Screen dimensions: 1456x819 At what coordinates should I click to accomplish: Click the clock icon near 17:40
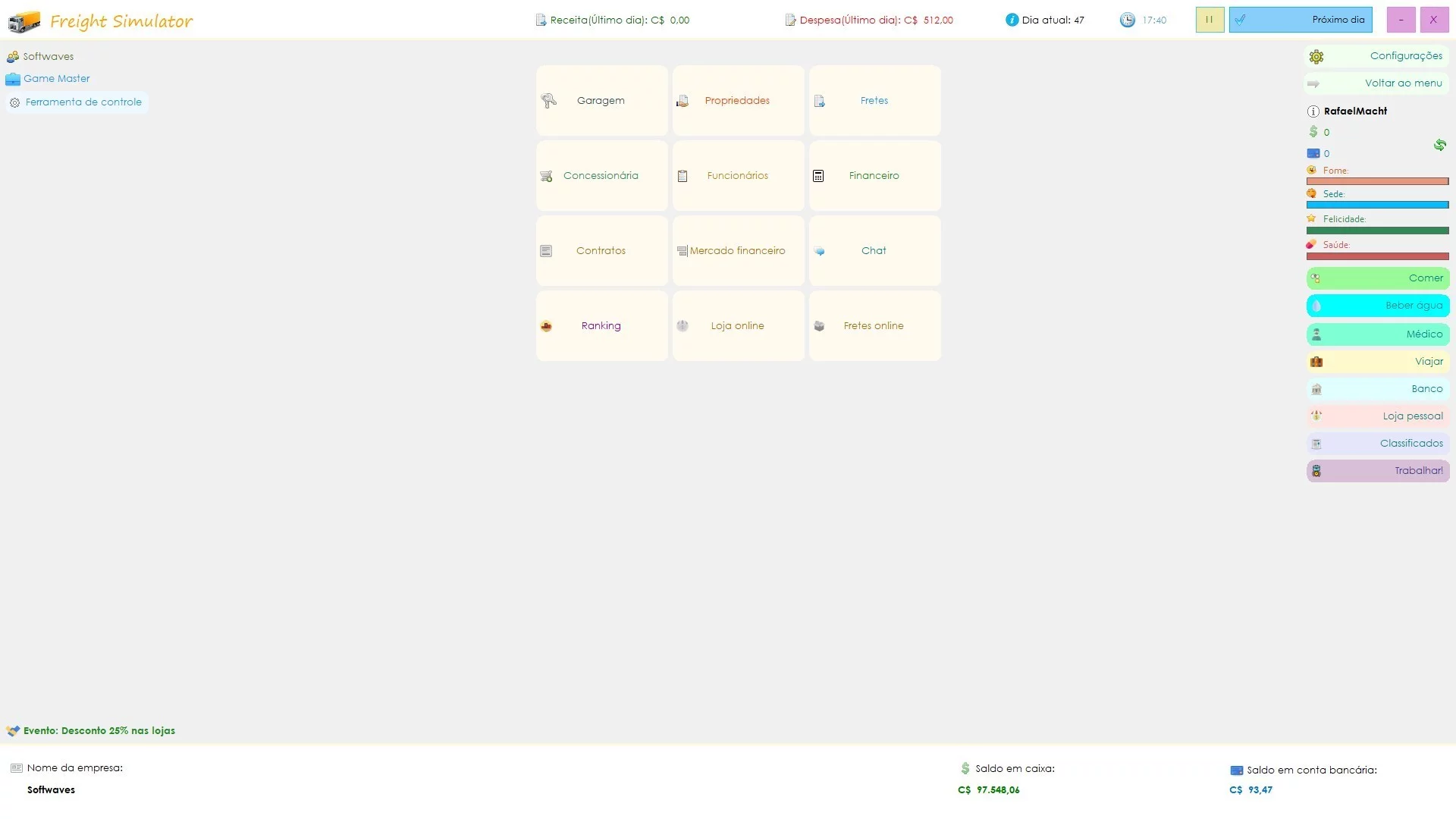point(1128,20)
